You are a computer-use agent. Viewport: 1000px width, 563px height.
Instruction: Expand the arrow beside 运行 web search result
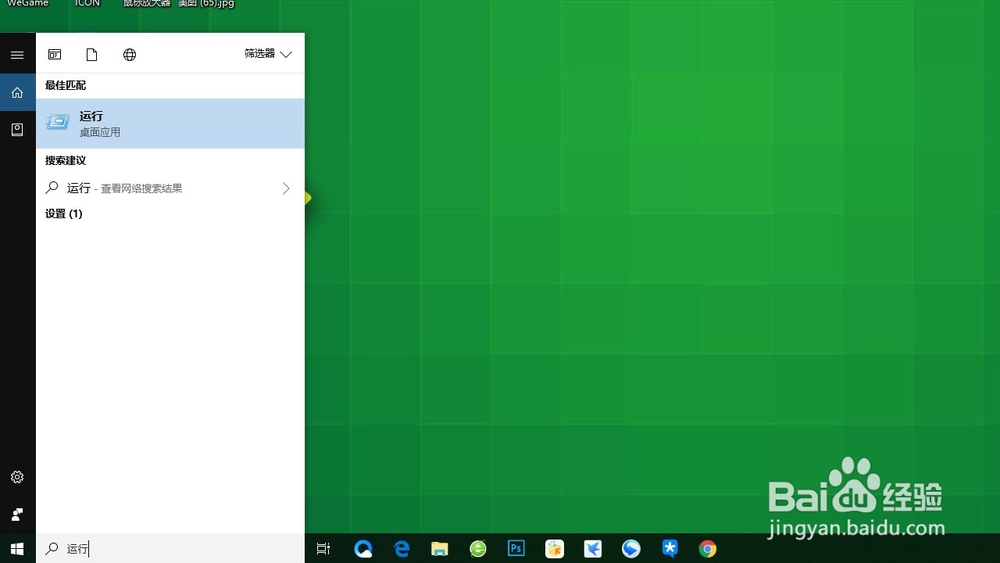pos(286,188)
